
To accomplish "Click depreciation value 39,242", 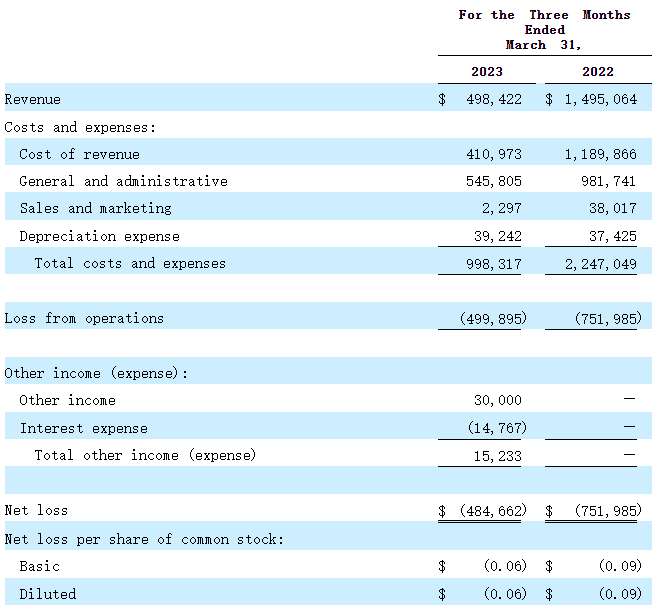I will (498, 236).
